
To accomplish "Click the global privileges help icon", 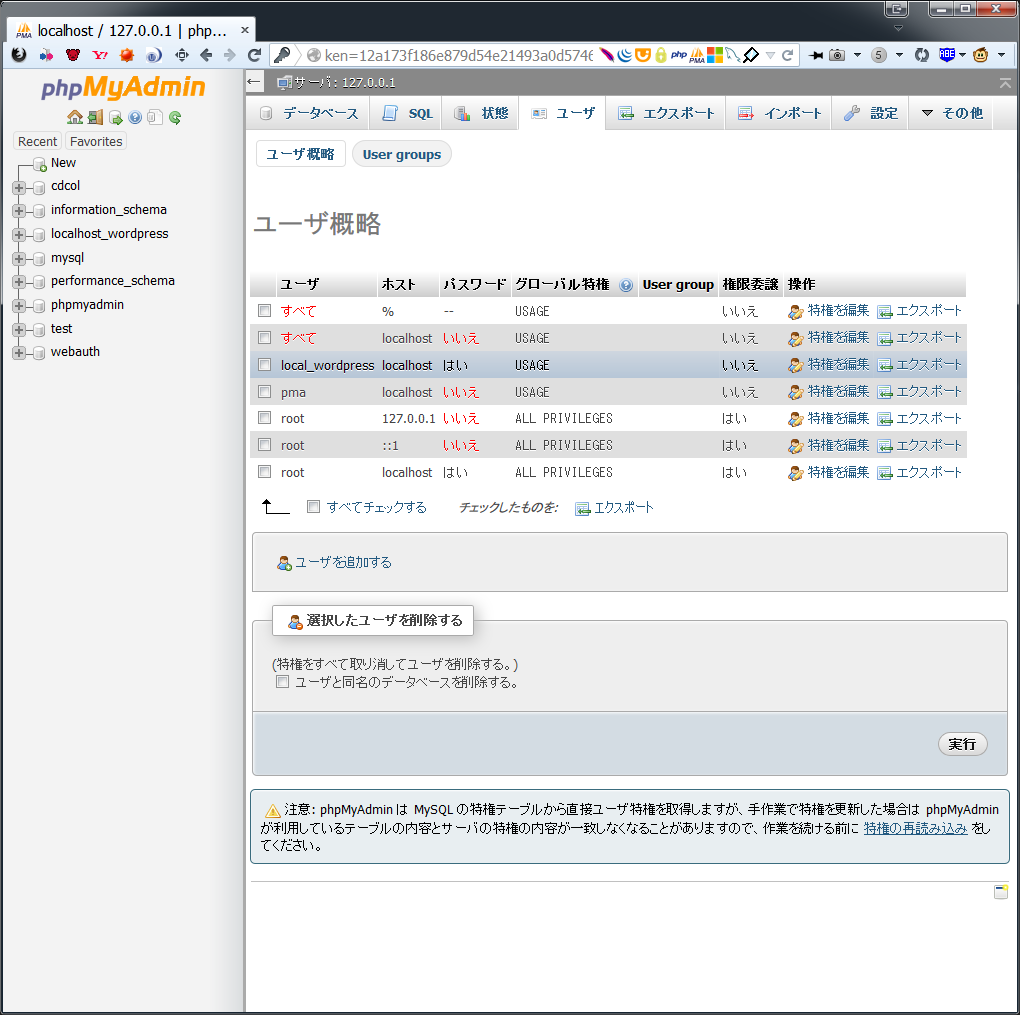I will [x=626, y=285].
